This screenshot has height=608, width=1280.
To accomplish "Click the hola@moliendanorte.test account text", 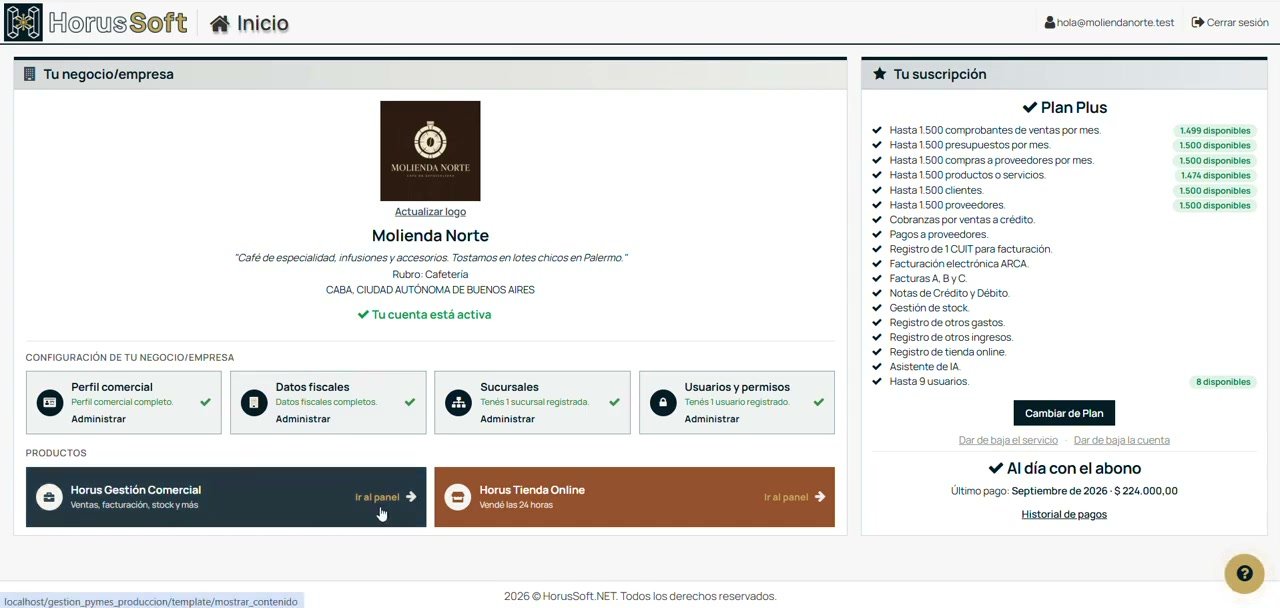I will point(1116,22).
